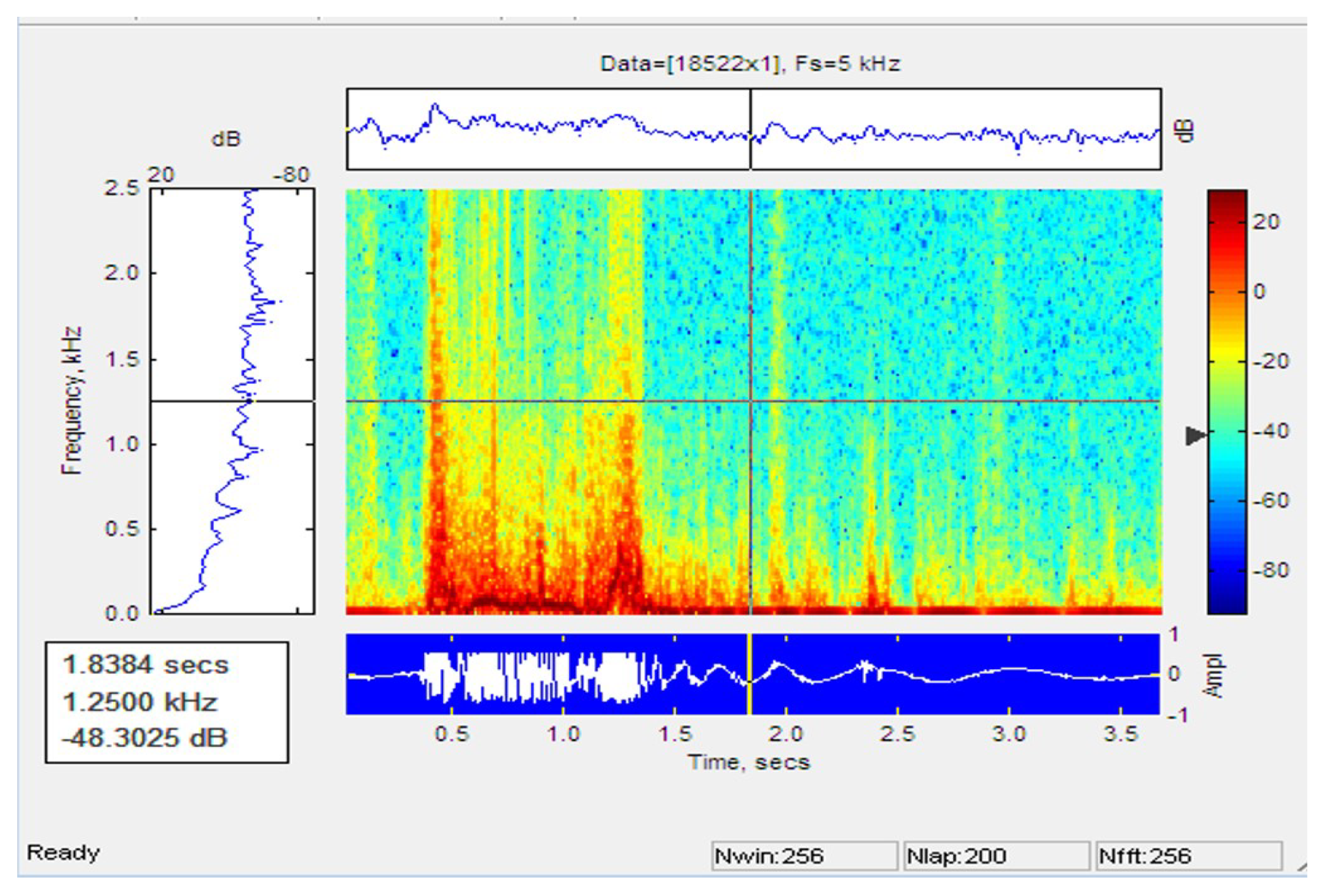
Task: Click the Time, secs axis label
Action: coord(749,762)
